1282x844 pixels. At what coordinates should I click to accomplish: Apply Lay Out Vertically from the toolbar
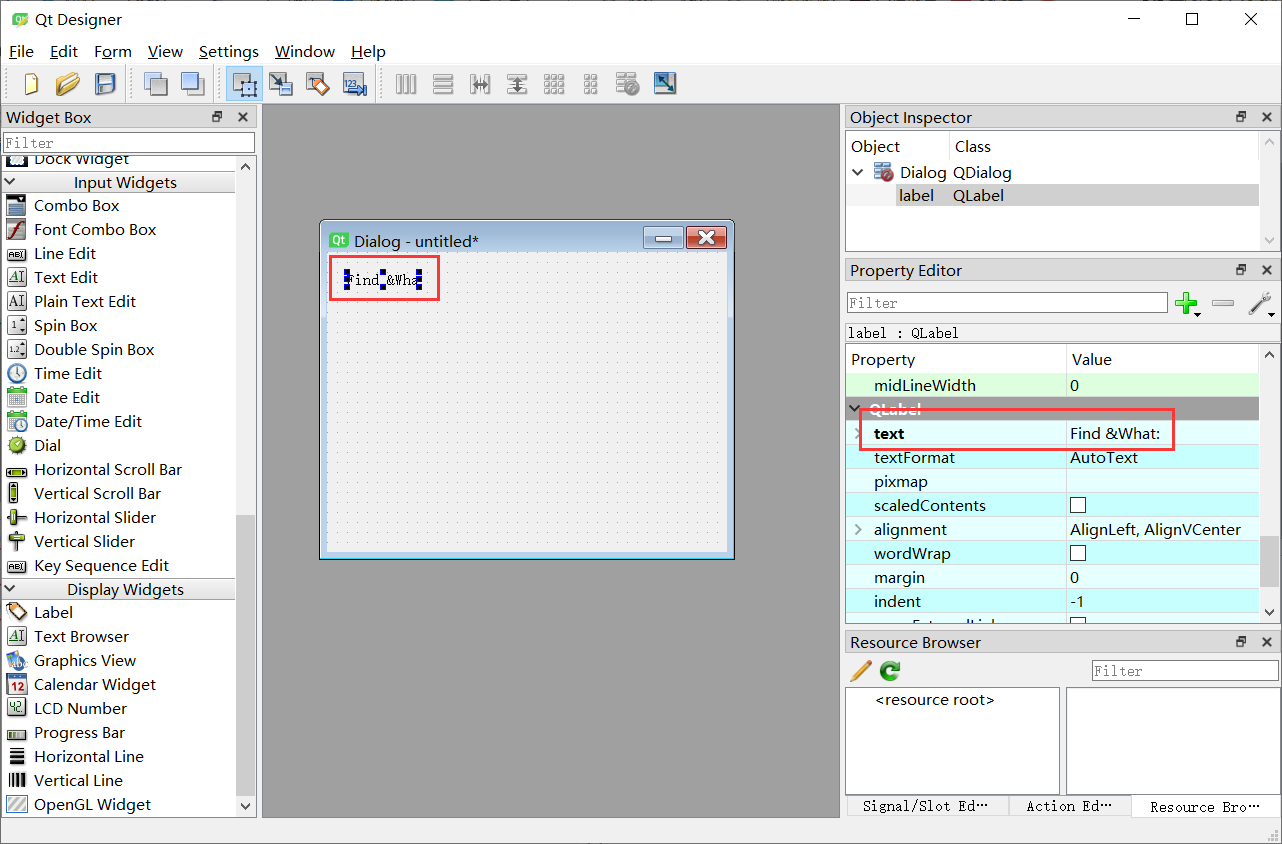[443, 84]
